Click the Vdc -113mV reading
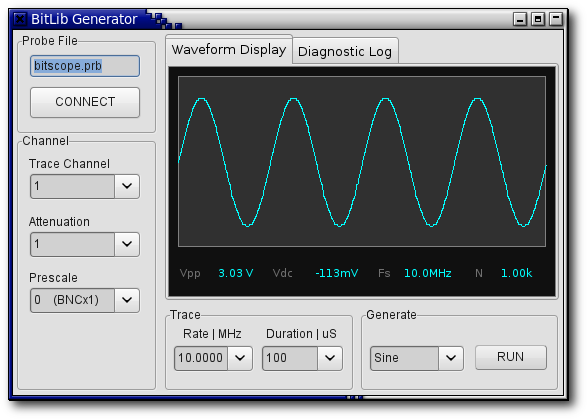587x419 pixels. 315,273
